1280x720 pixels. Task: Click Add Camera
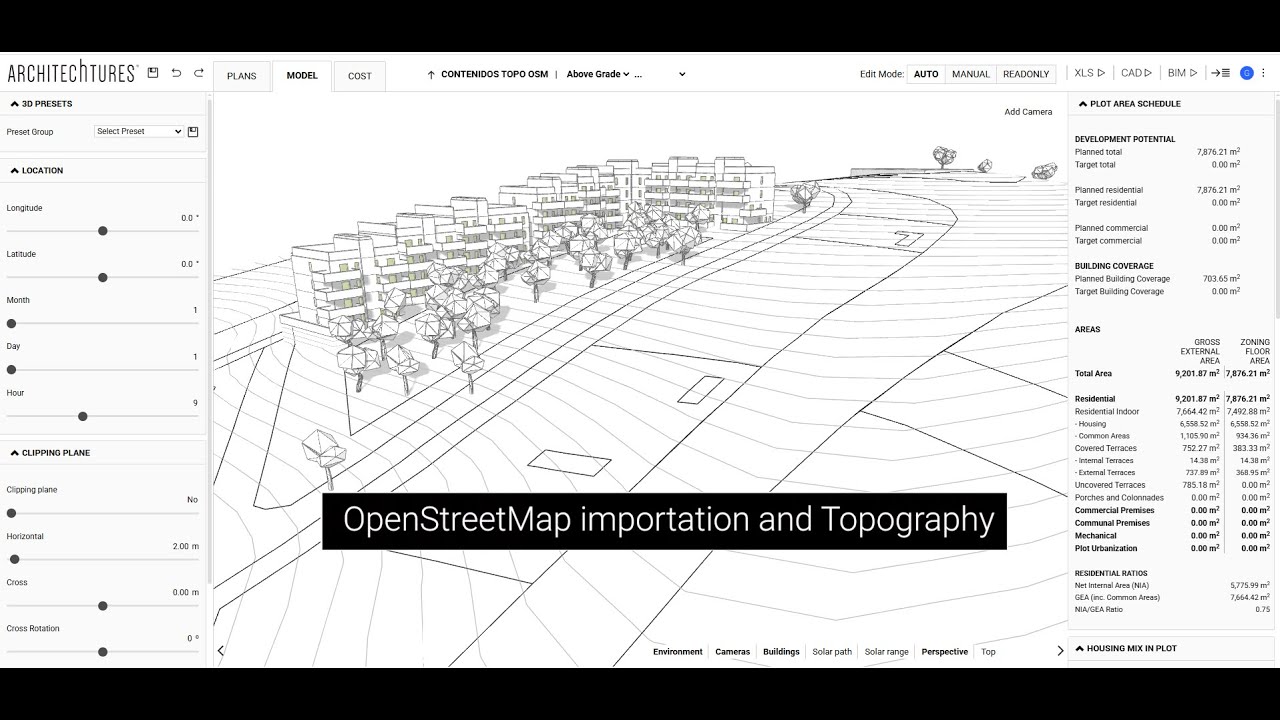tap(1028, 112)
